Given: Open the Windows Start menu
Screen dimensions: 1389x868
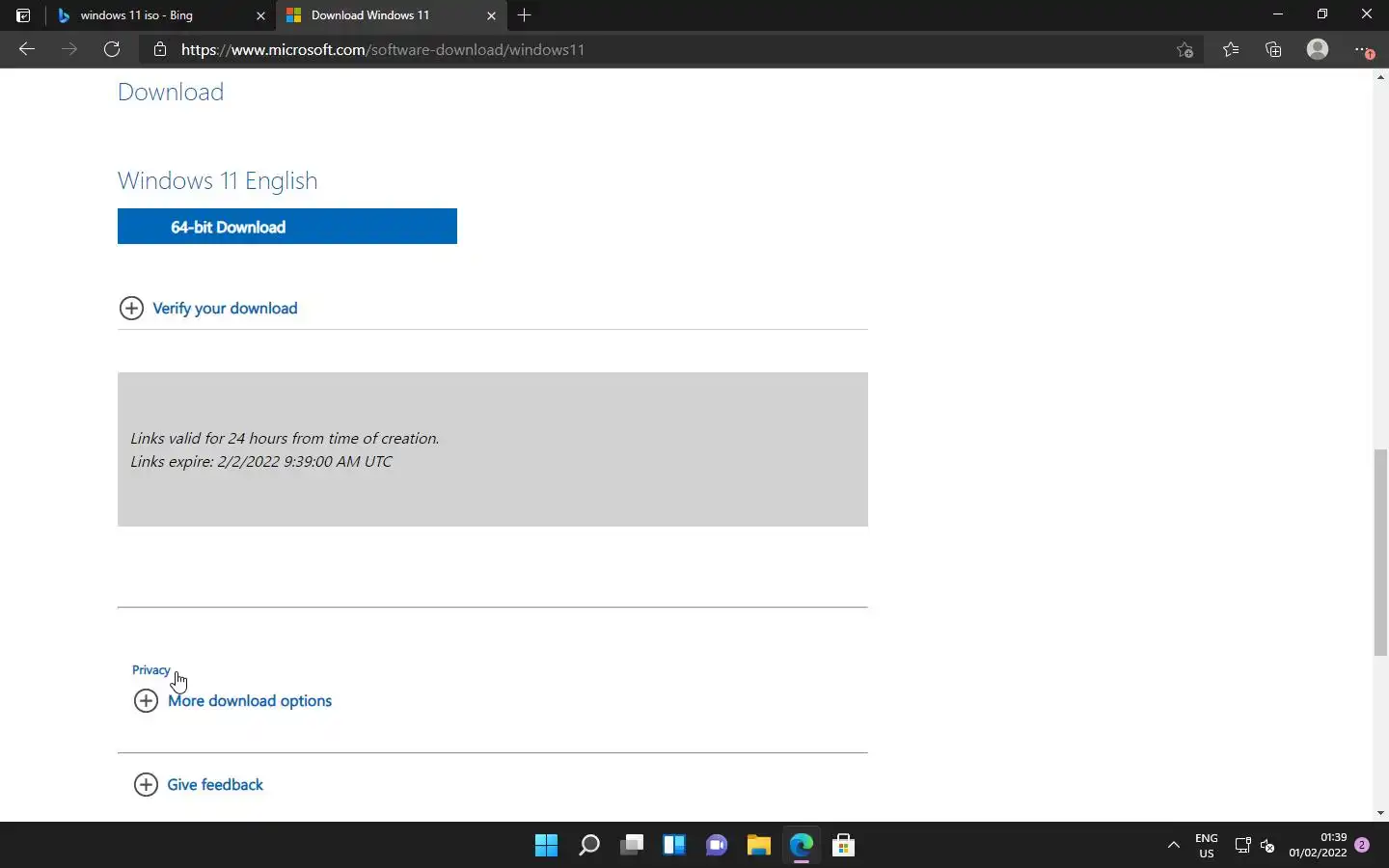Looking at the screenshot, I should [x=546, y=846].
